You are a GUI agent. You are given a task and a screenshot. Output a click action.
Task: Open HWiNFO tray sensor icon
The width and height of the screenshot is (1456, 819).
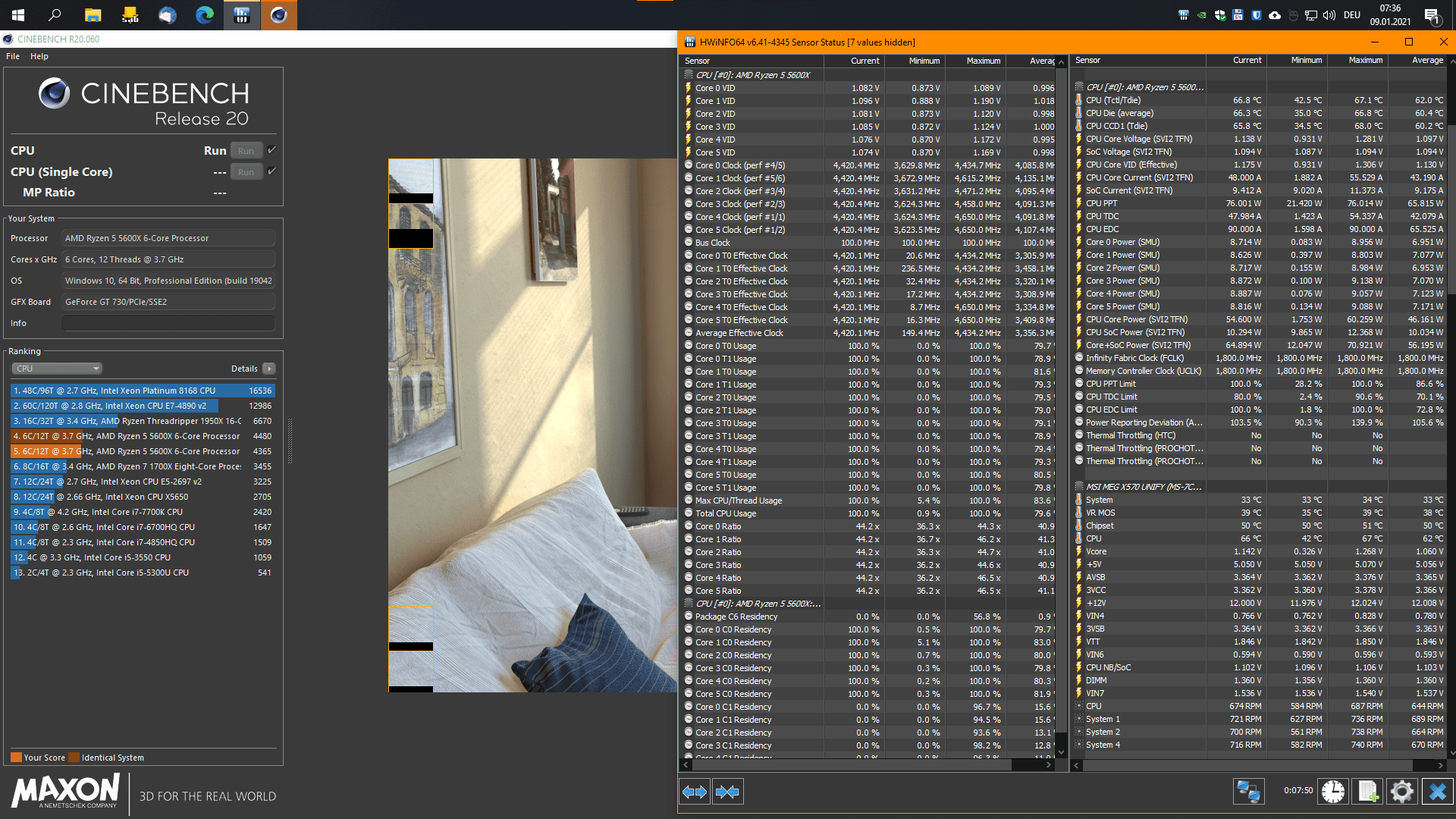pos(1184,15)
